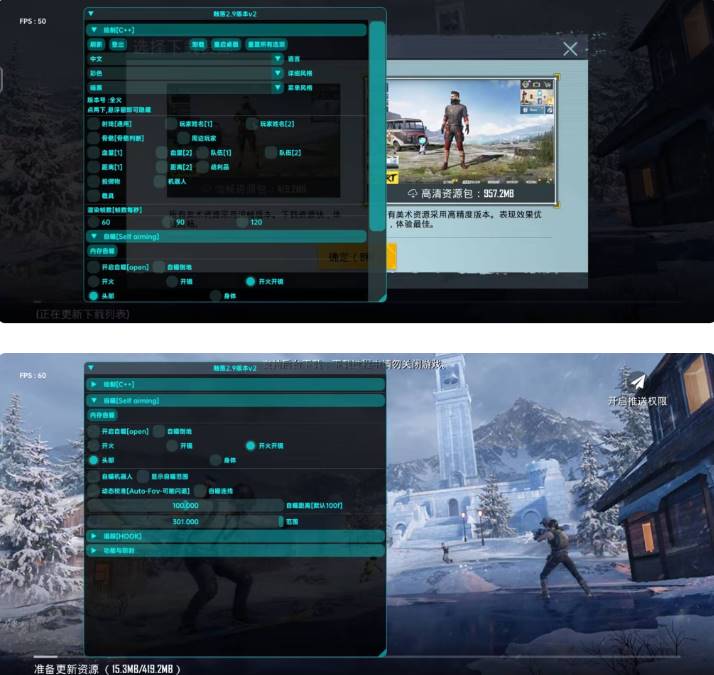
Task: Enable the 玩家姓名[1] checkbox
Action: 172,124
